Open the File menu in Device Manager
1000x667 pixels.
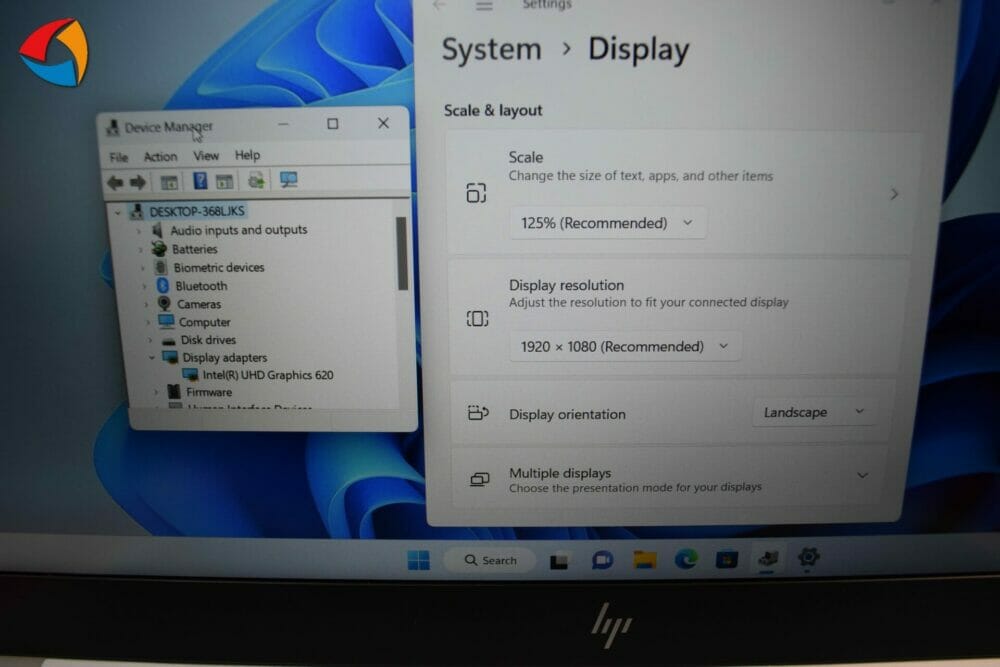click(x=119, y=158)
